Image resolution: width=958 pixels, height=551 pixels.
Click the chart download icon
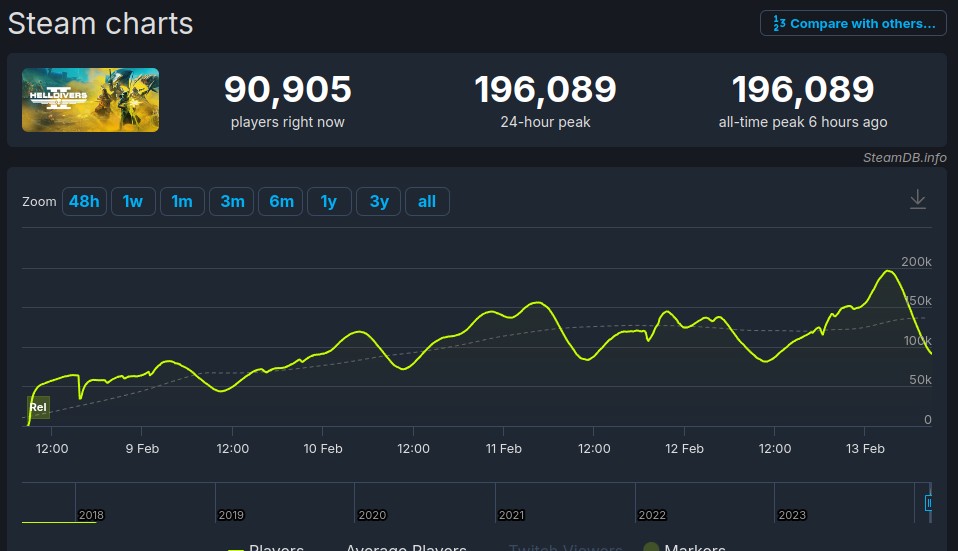(918, 200)
